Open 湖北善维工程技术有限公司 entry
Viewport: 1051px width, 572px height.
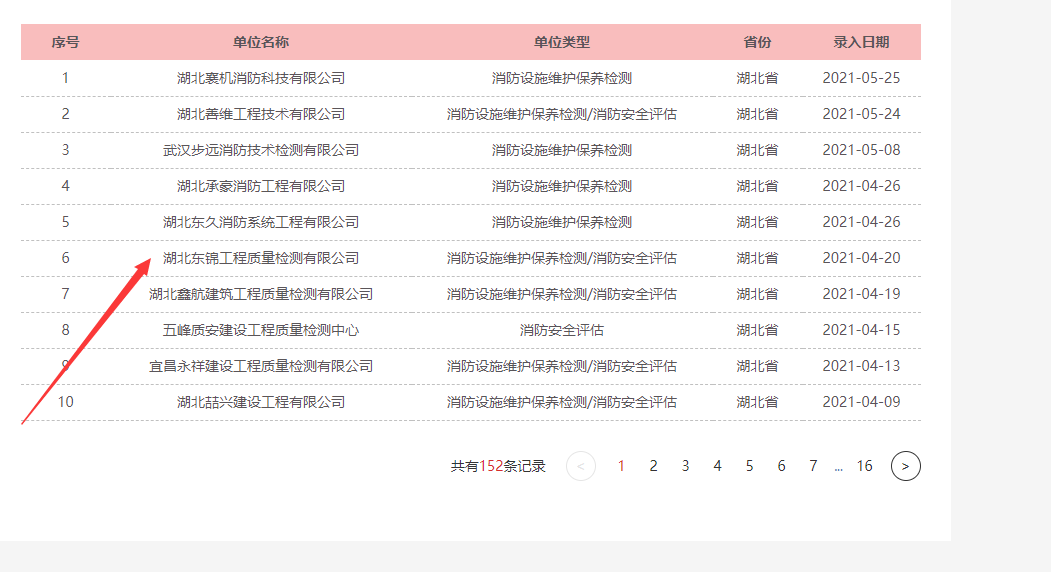pos(261,114)
